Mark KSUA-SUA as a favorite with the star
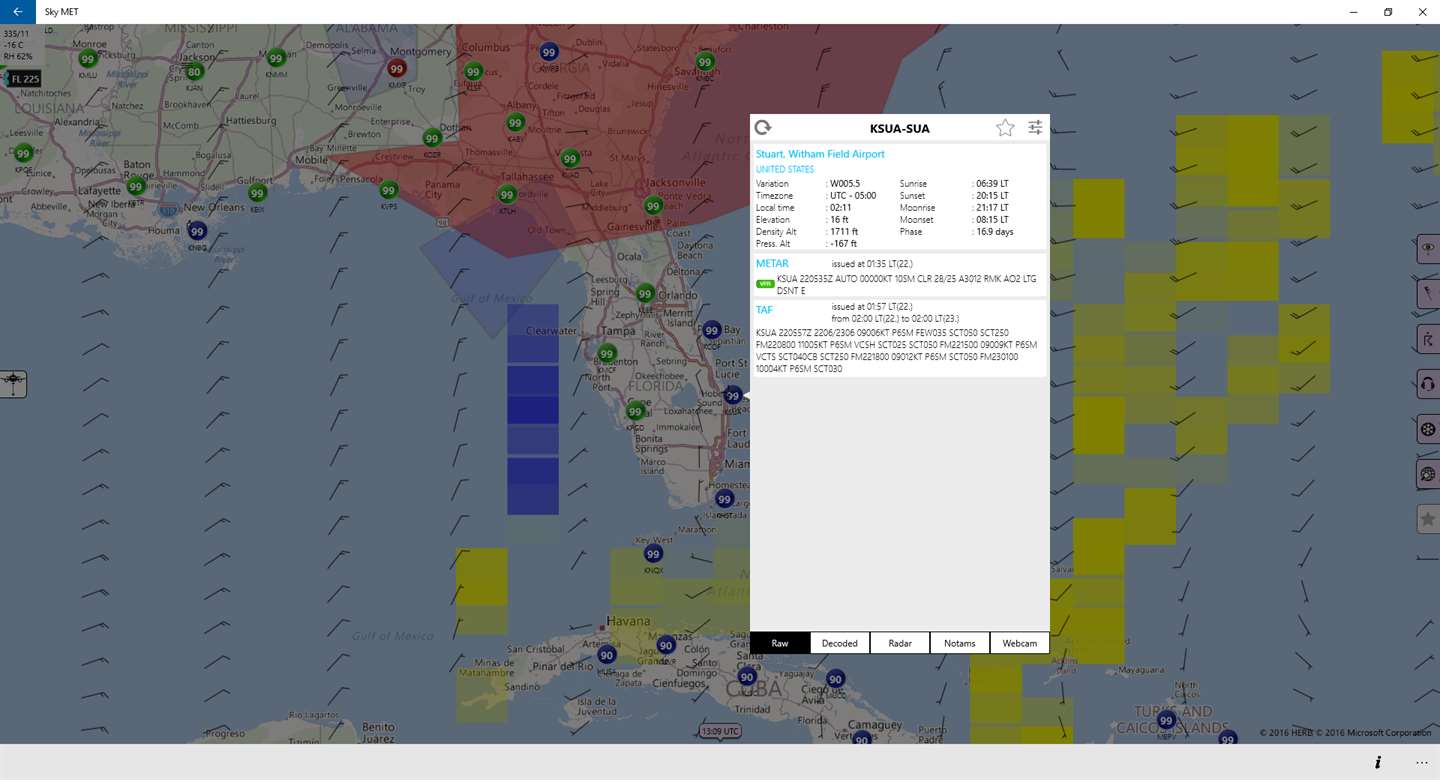Viewport: 1440px width, 780px height. point(1005,128)
